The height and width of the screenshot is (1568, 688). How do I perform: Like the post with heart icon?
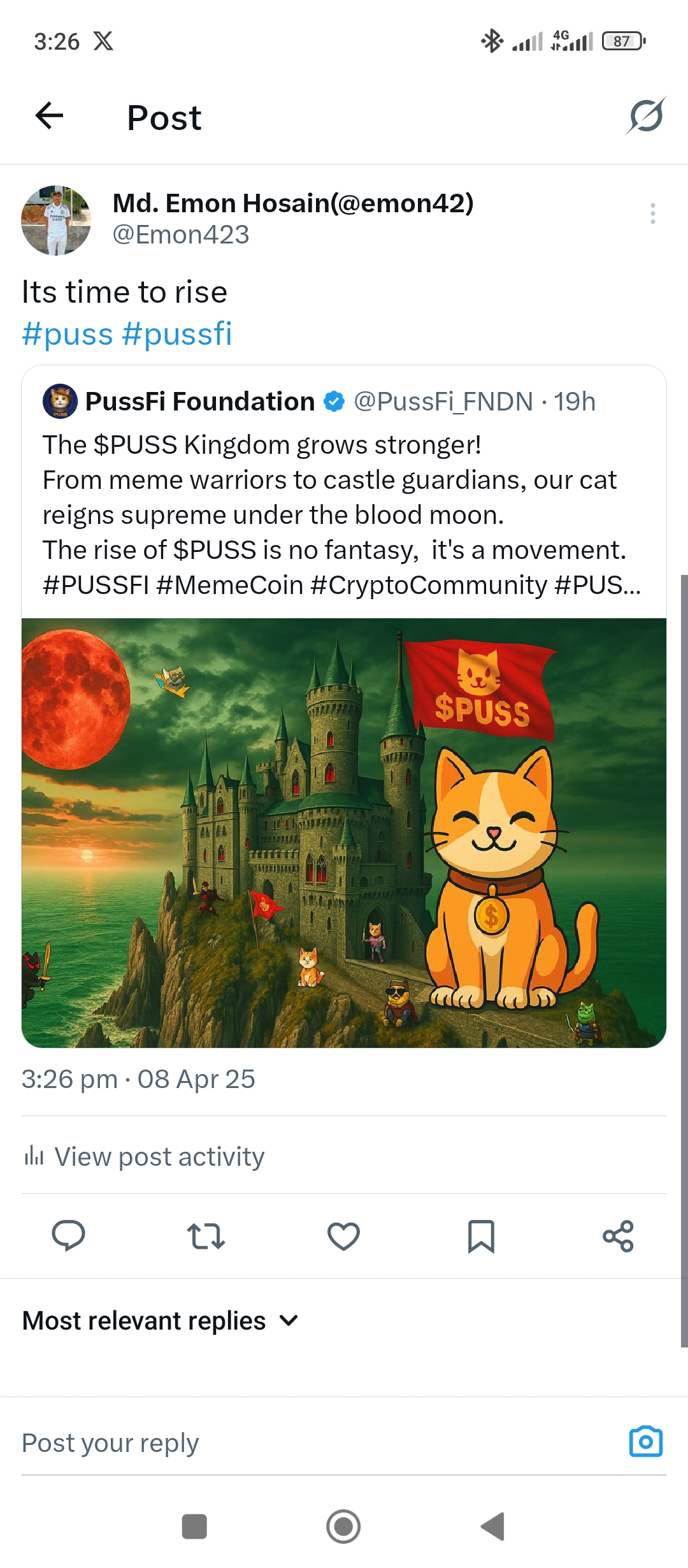343,1236
